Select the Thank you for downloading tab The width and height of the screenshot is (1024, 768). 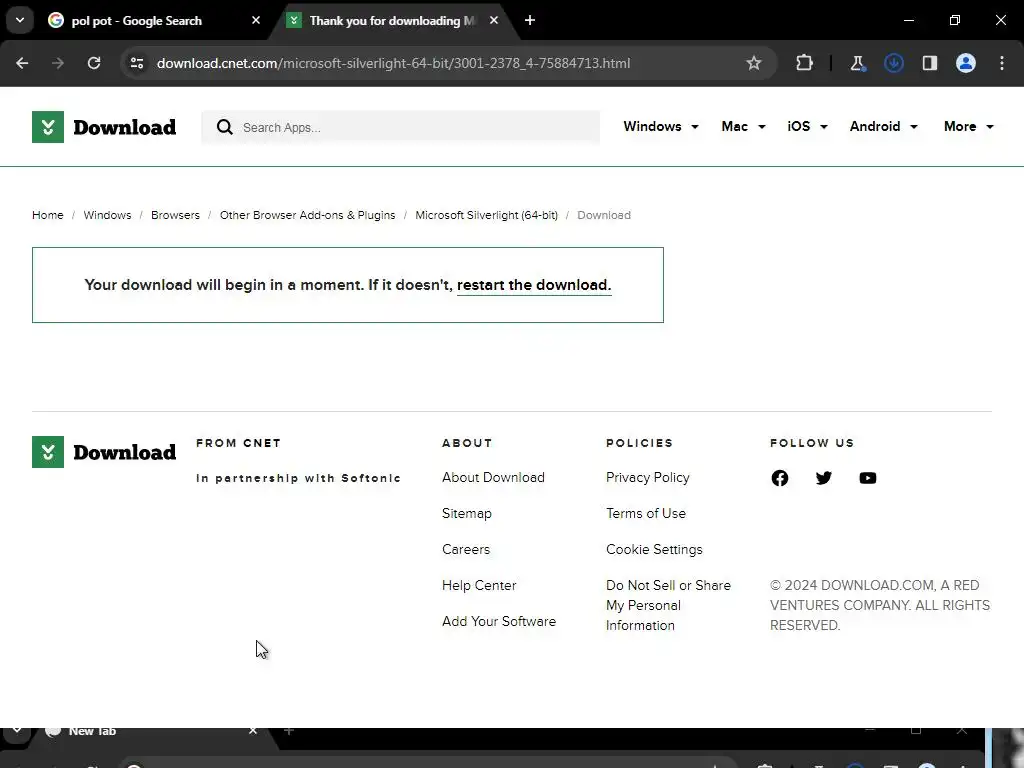392,20
